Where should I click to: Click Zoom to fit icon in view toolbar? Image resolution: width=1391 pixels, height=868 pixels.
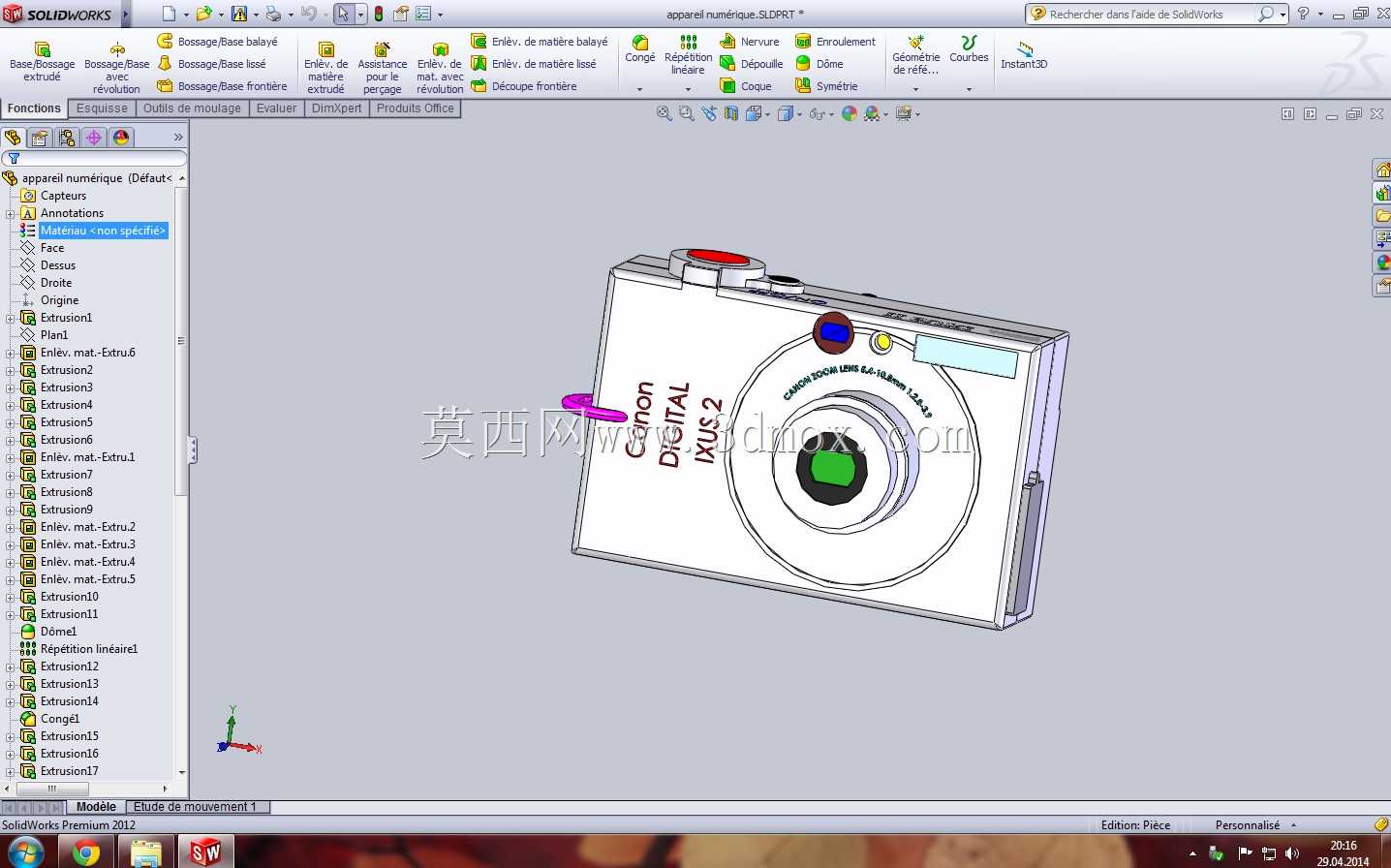click(664, 113)
